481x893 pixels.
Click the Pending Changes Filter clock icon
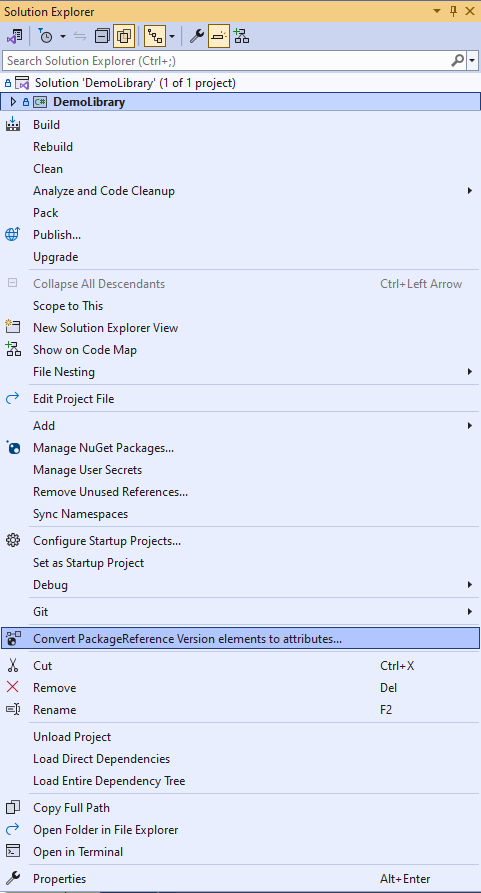point(46,36)
